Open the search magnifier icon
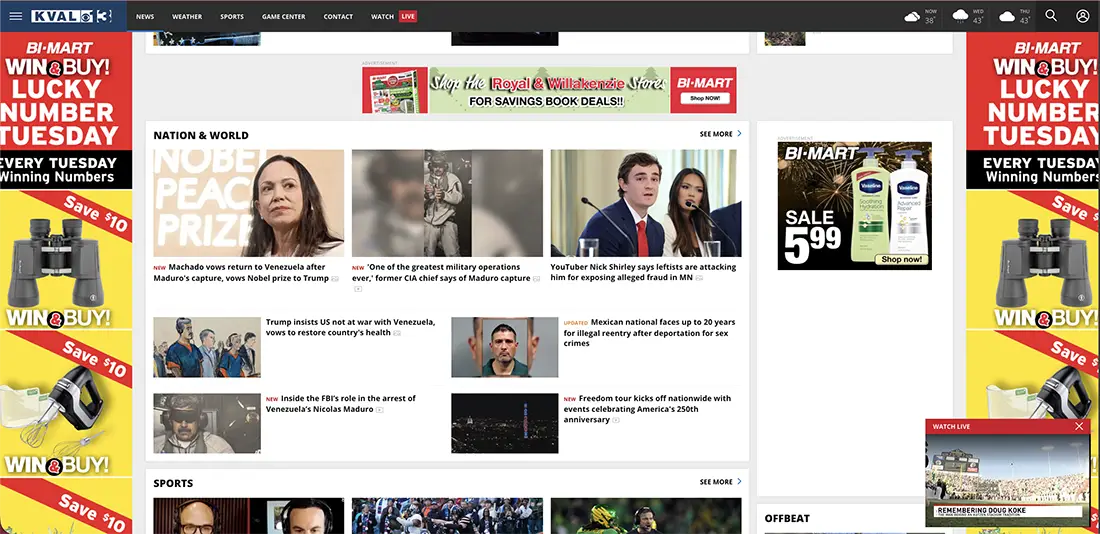Image resolution: width=1100 pixels, height=534 pixels. [1051, 15]
